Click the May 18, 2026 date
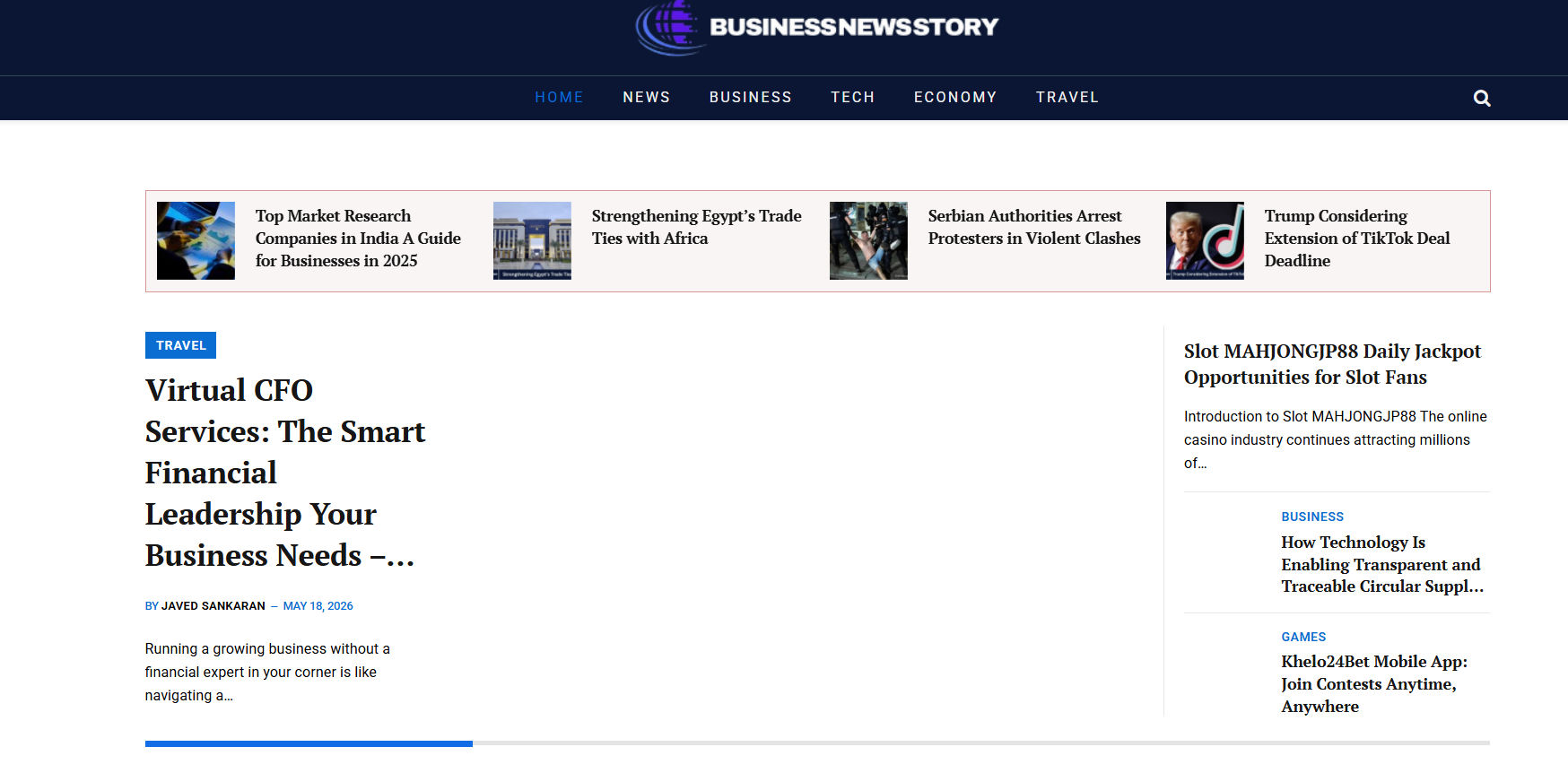 [x=318, y=606]
